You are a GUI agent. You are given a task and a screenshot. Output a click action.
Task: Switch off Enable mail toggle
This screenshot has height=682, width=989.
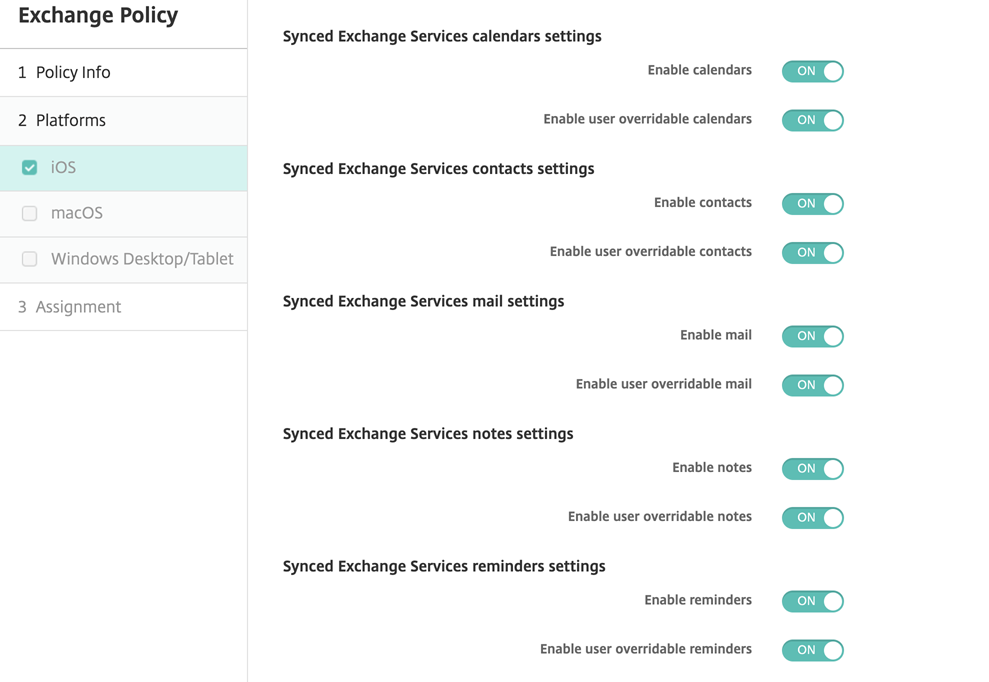pos(812,336)
